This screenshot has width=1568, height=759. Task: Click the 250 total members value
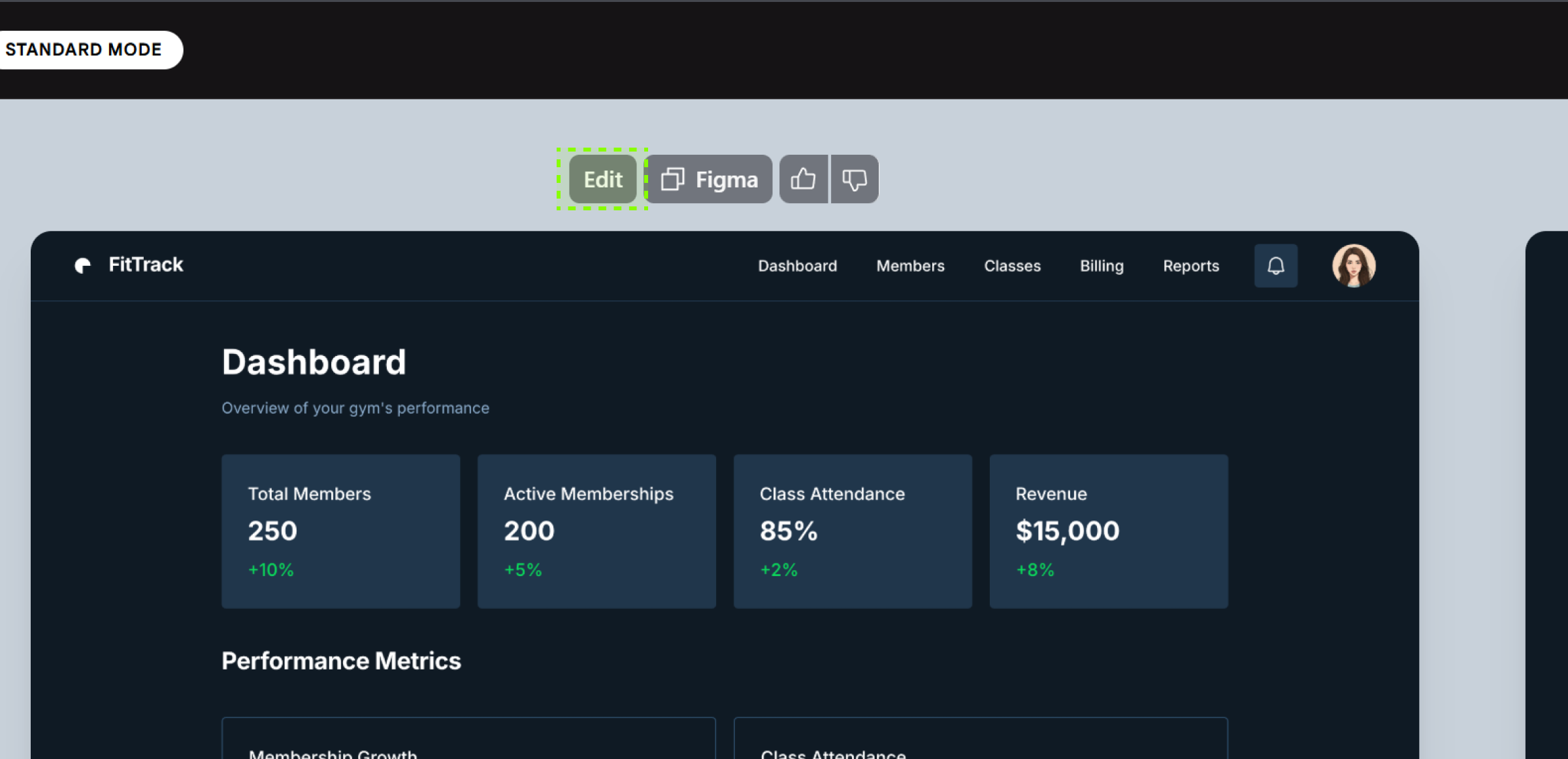tap(272, 531)
